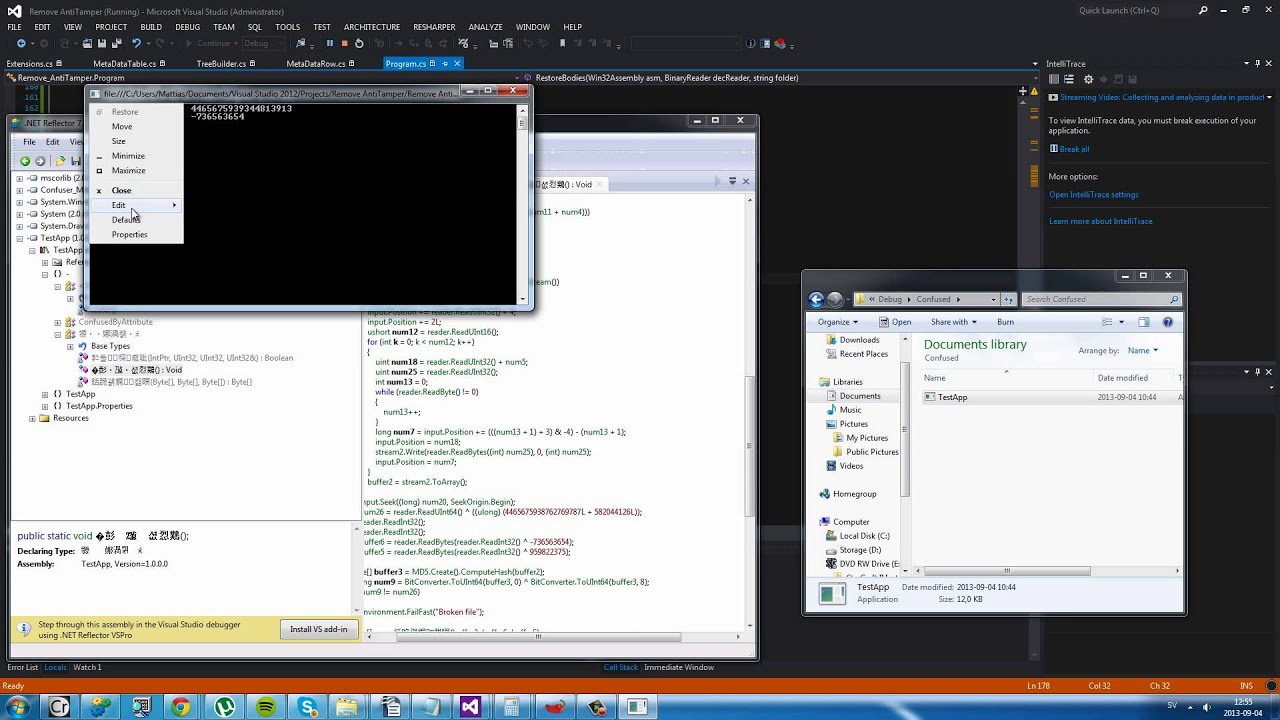Click Open IntelliTrace settings link
1280x720 pixels.
tap(1093, 195)
